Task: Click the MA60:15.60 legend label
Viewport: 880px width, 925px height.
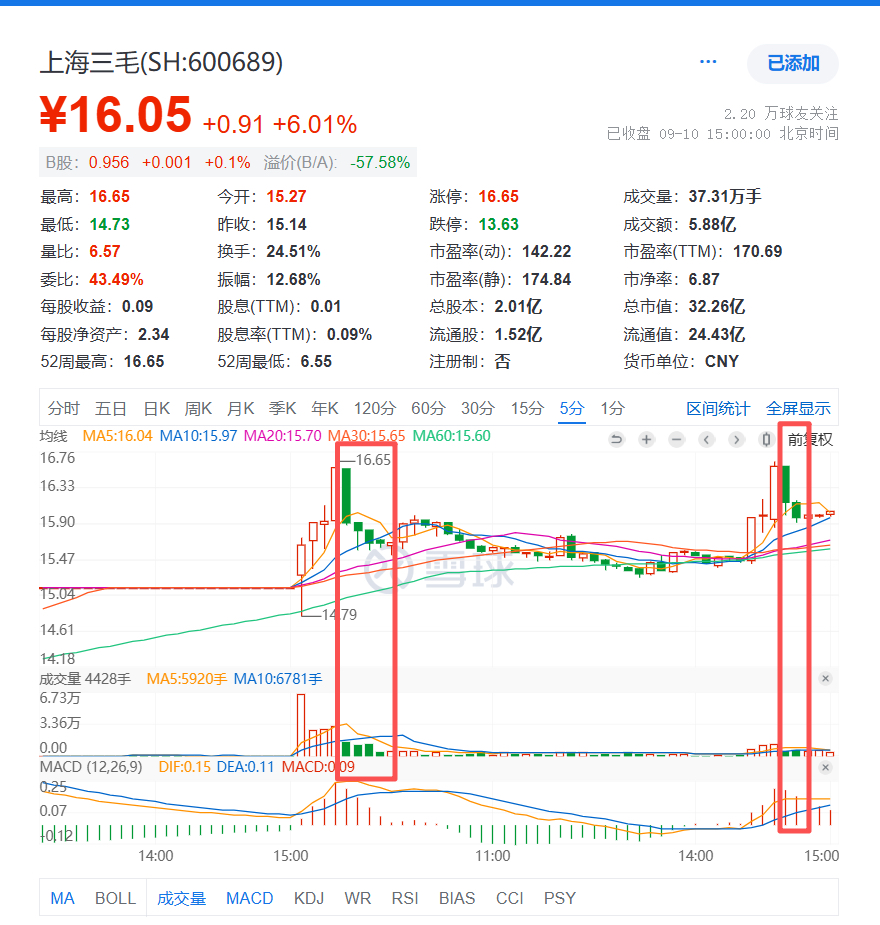Action: (452, 436)
